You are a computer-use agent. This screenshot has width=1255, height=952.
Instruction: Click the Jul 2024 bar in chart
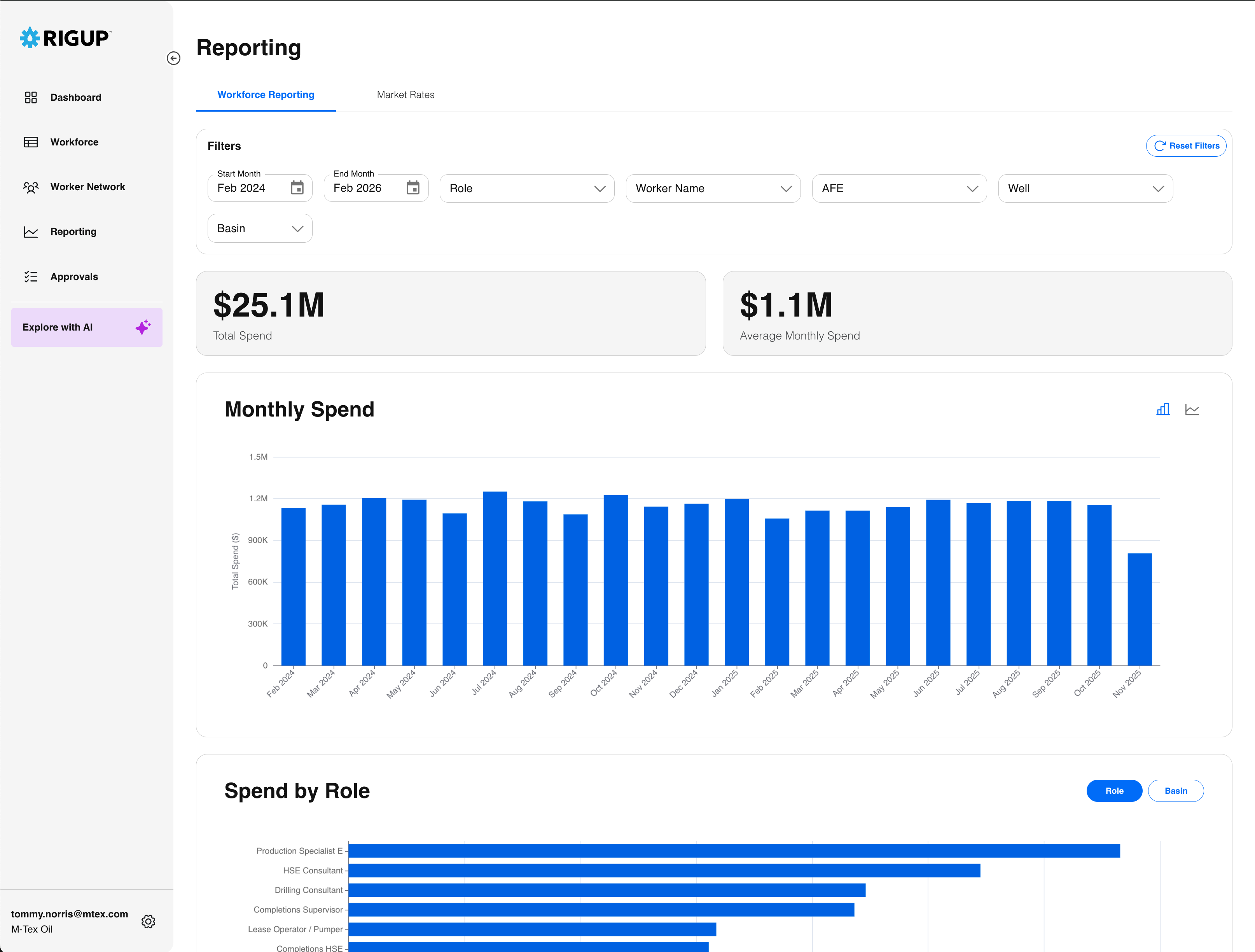[494, 579]
